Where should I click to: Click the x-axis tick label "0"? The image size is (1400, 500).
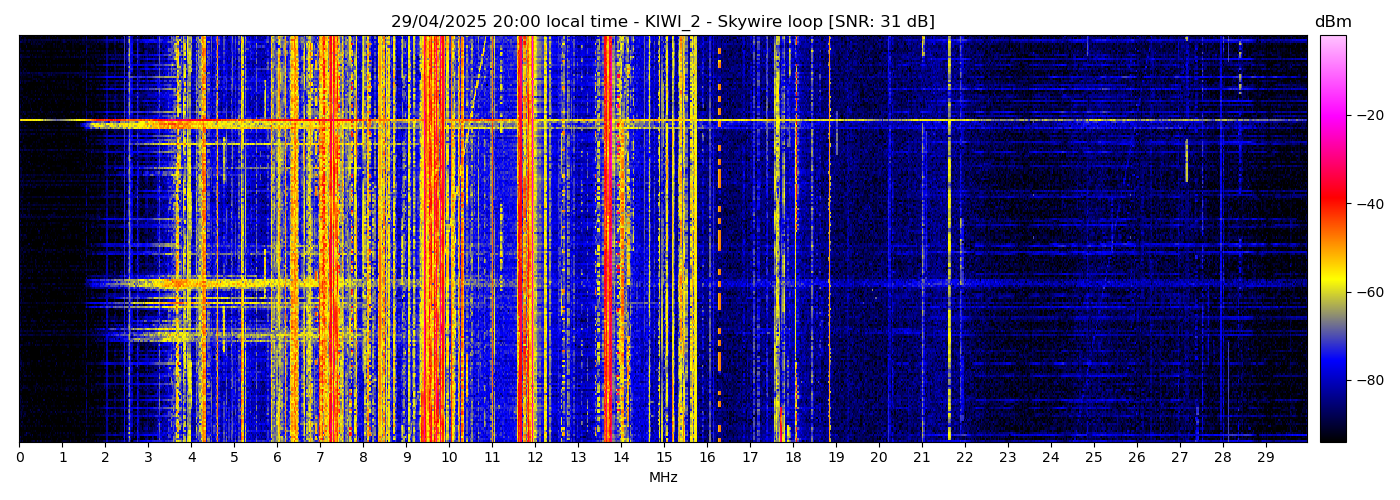19,458
